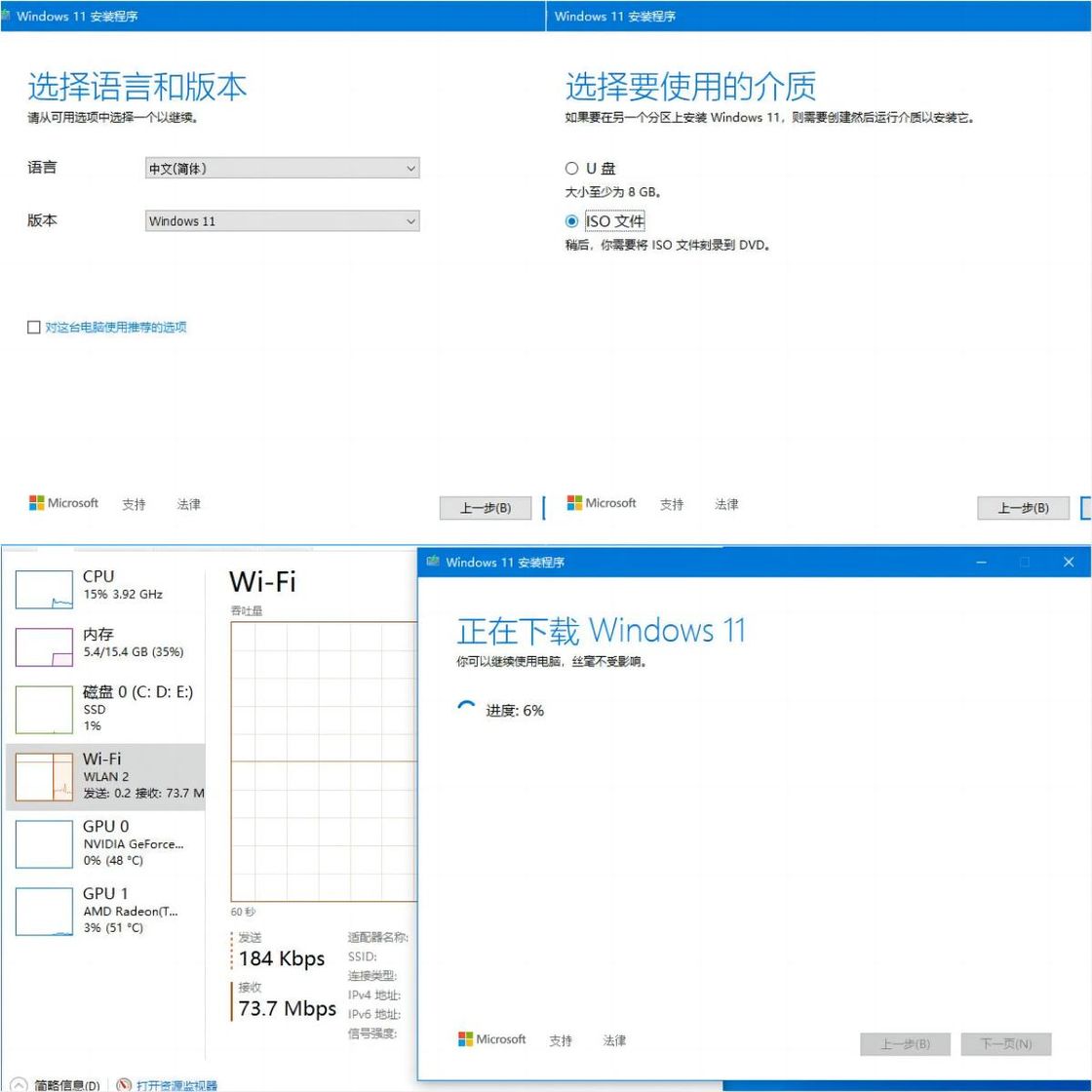This screenshot has height=1092, width=1092.
Task: Click the Microsoft logo in the media window
Action: [601, 503]
